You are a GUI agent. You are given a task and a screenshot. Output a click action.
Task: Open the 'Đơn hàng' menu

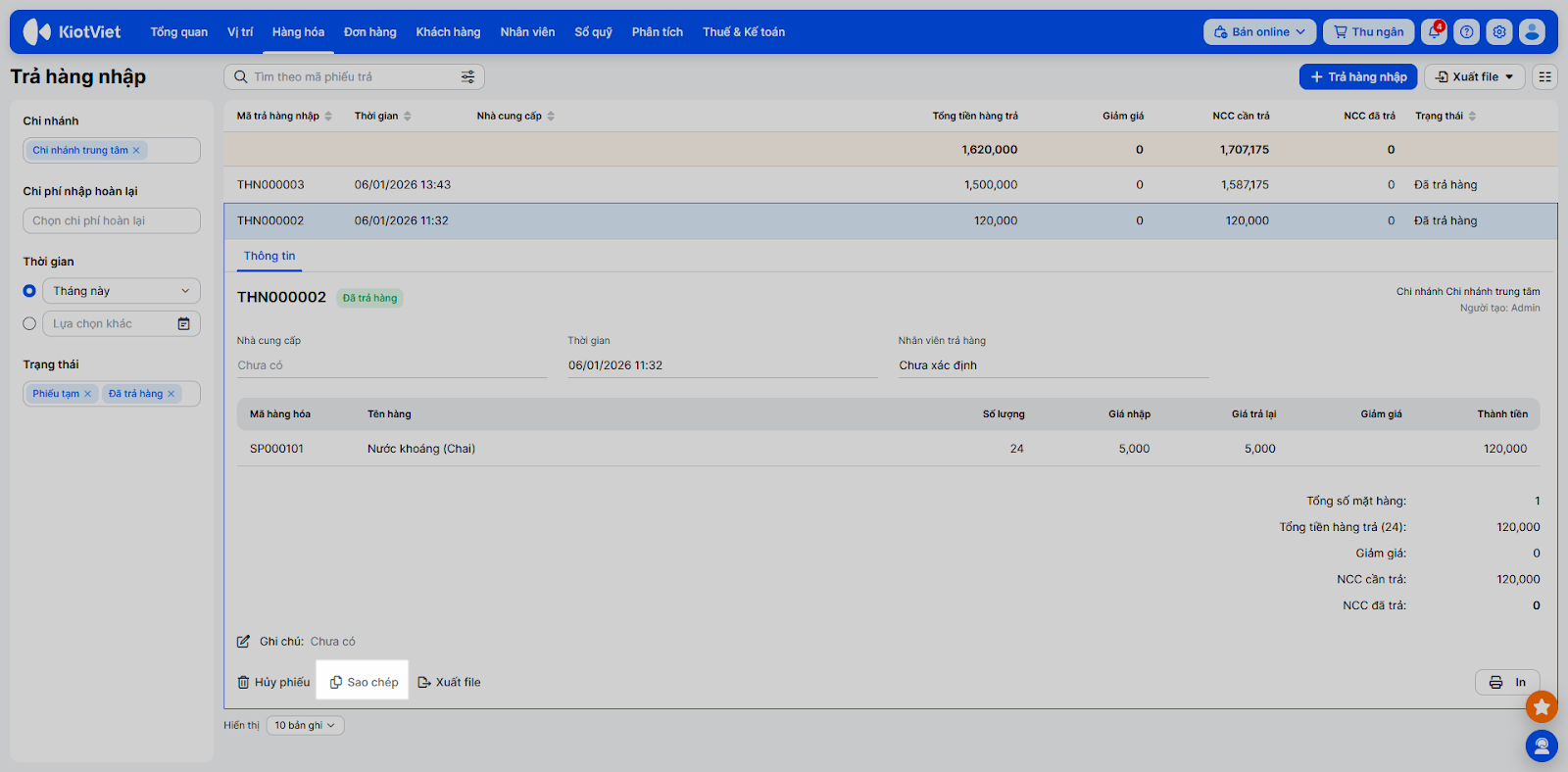click(370, 32)
